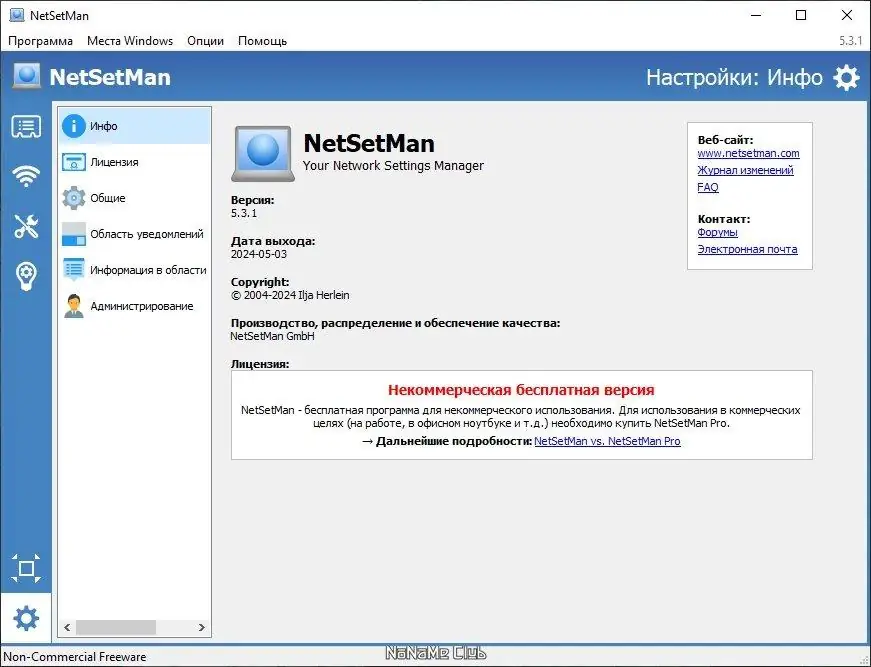The image size is (871, 667).
Task: Click the Настройки: Инфо header title
Action: tap(734, 77)
